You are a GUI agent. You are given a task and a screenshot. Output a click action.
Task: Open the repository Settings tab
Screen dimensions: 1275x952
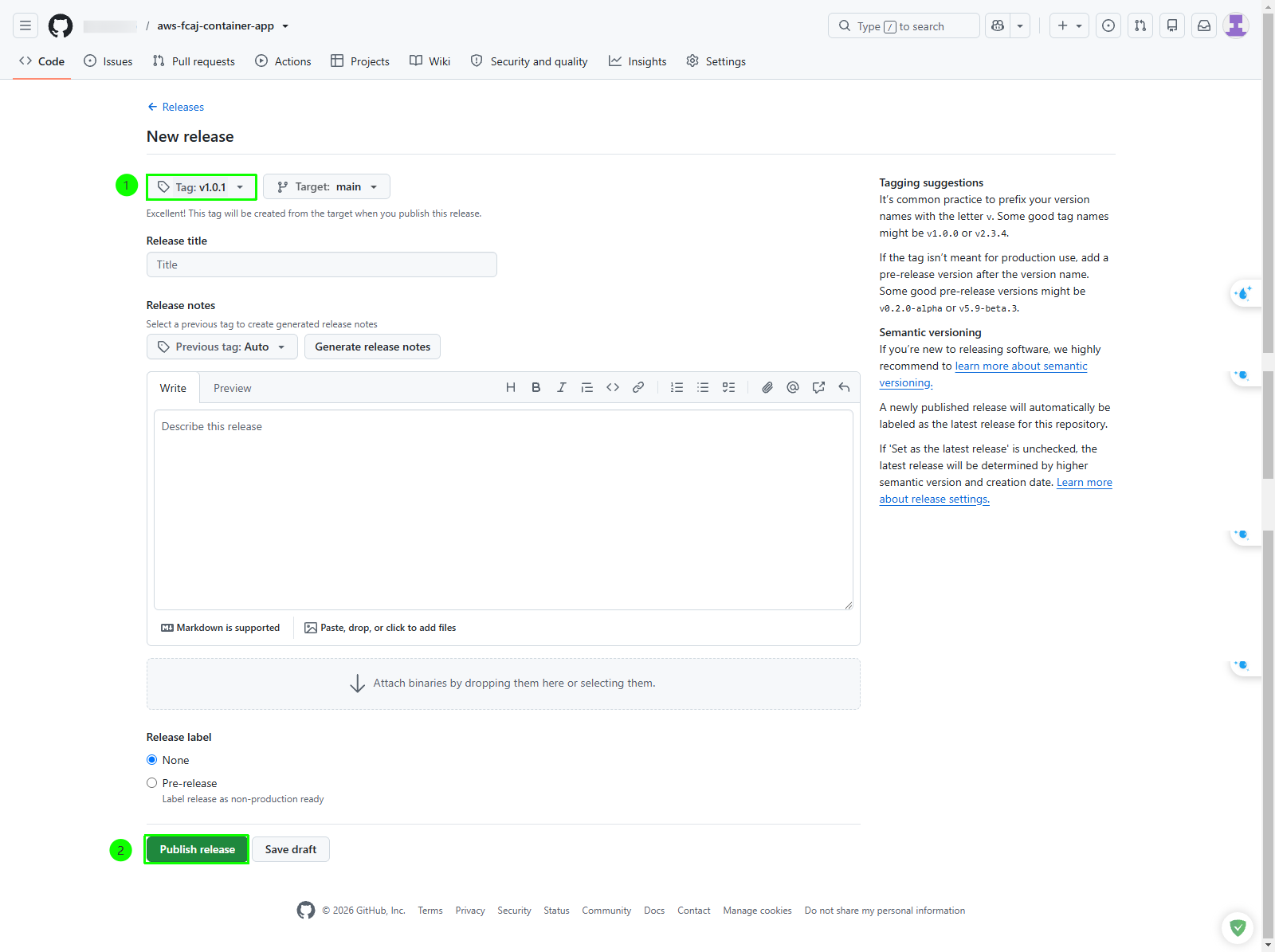[x=716, y=61]
